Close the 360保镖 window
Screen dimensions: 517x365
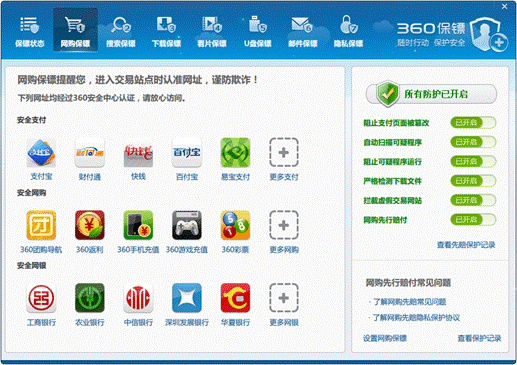coord(504,6)
